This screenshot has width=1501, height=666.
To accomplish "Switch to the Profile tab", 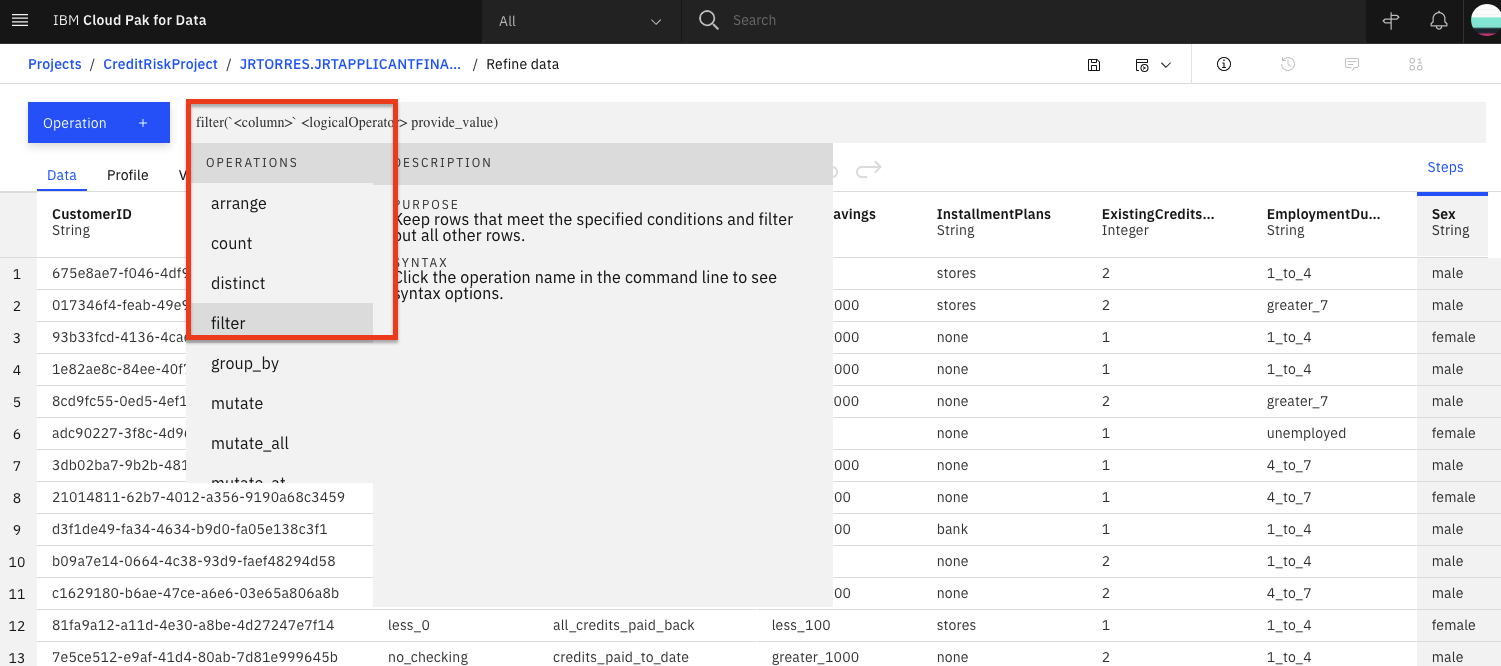I will 128,175.
